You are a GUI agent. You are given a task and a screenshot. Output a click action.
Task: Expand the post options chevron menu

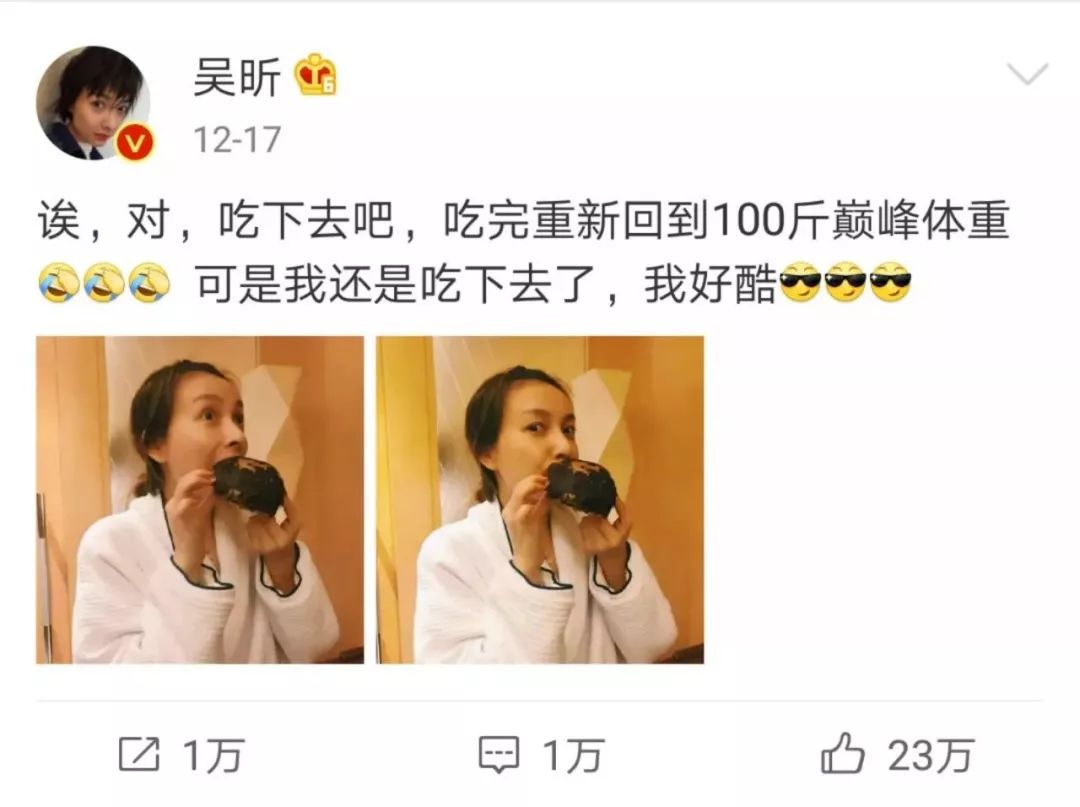1027,73
